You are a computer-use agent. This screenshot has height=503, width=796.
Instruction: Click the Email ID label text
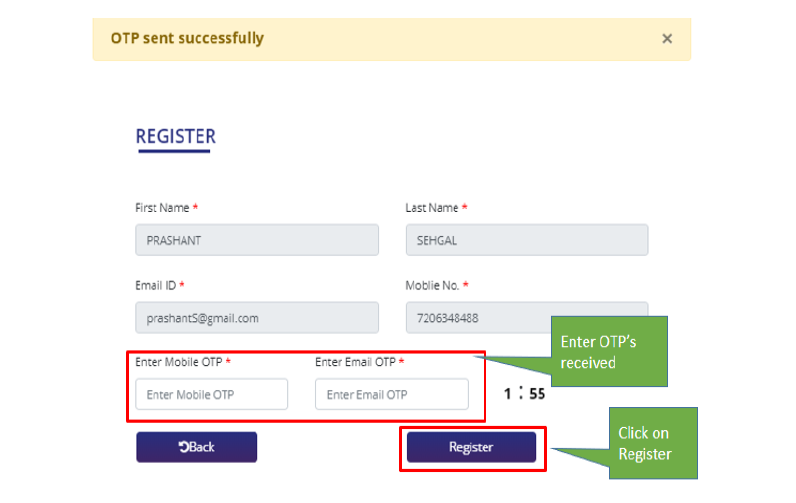[x=155, y=285]
